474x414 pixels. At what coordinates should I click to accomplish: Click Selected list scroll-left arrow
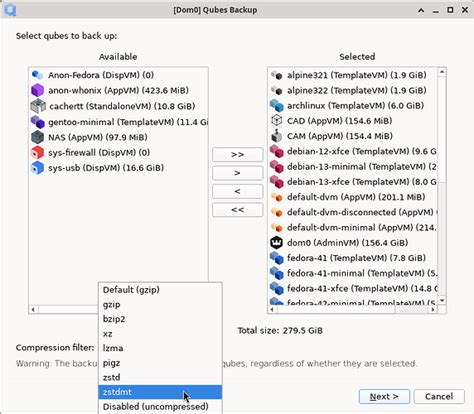272,309
